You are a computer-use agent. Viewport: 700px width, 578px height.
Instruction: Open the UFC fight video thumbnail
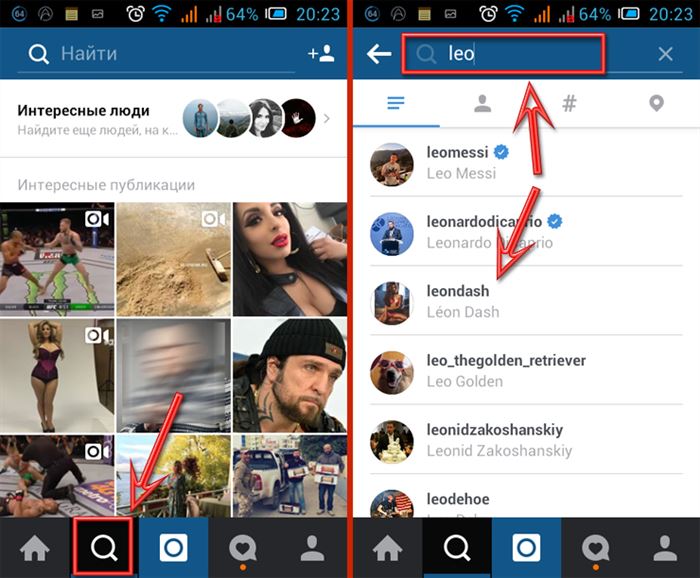(x=57, y=259)
